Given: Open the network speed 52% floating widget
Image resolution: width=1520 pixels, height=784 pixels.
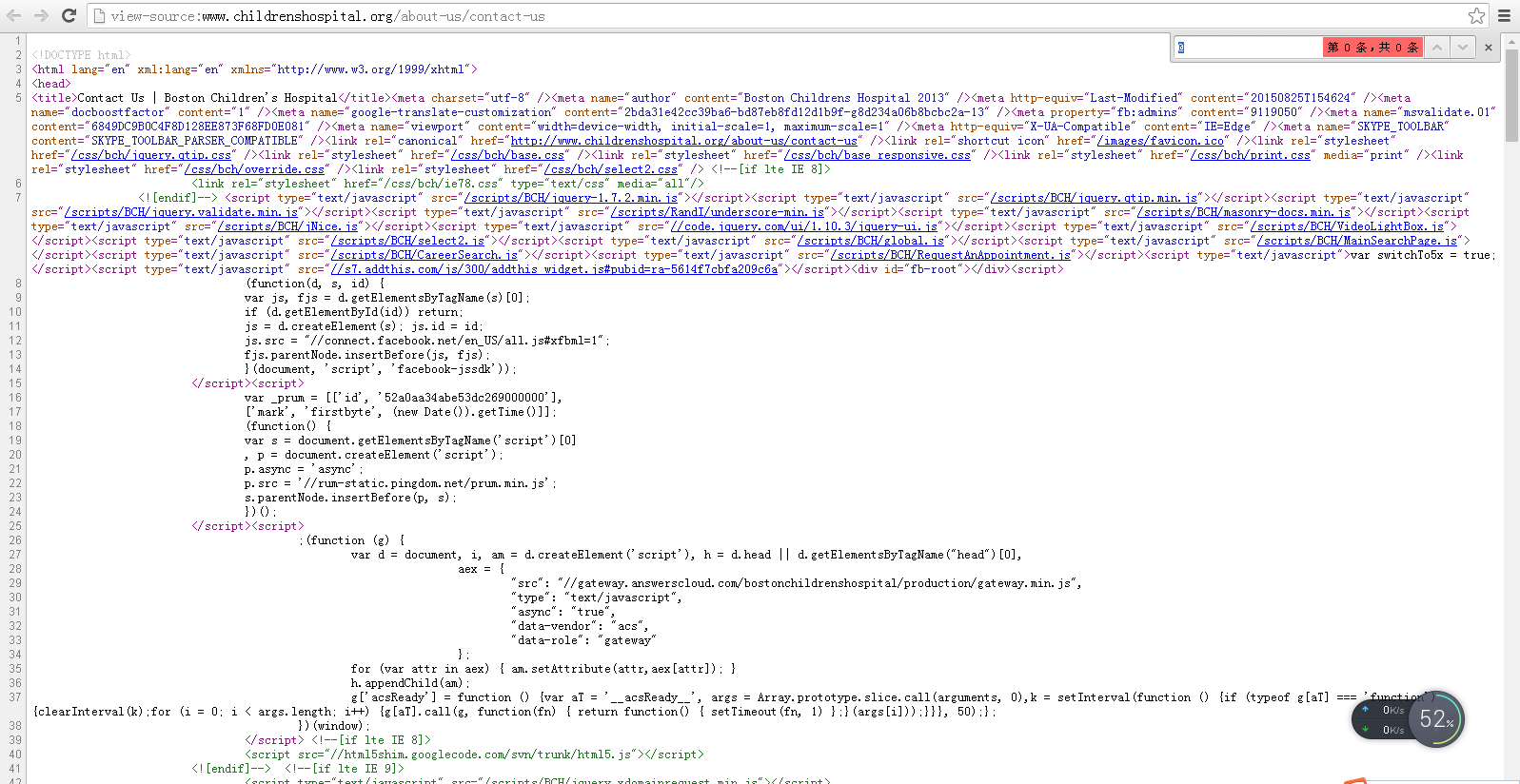Looking at the screenshot, I should click(x=1408, y=719).
